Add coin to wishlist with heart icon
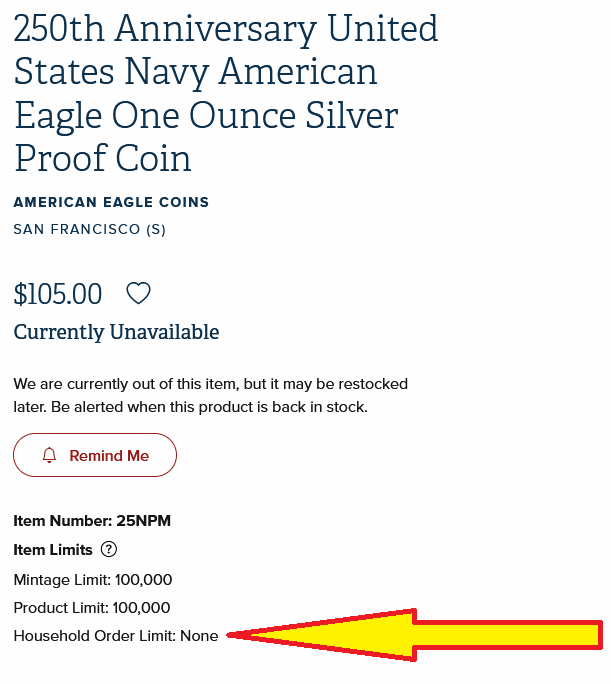 point(138,293)
